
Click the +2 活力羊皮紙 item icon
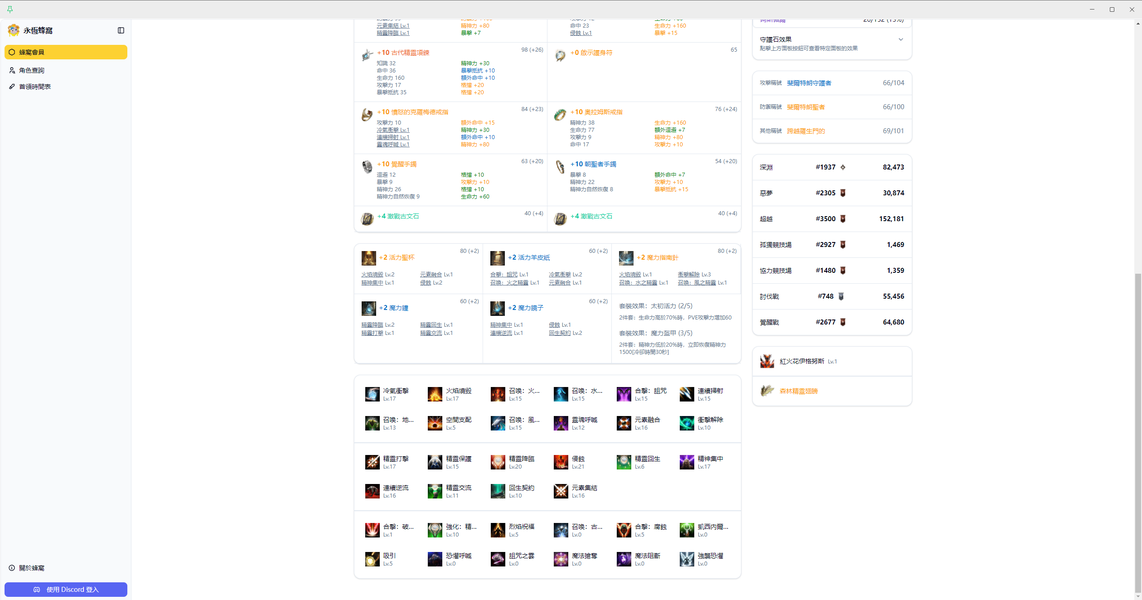(x=497, y=258)
